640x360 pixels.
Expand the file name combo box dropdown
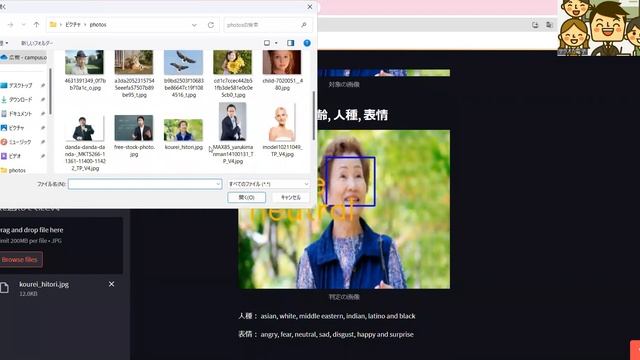point(218,184)
